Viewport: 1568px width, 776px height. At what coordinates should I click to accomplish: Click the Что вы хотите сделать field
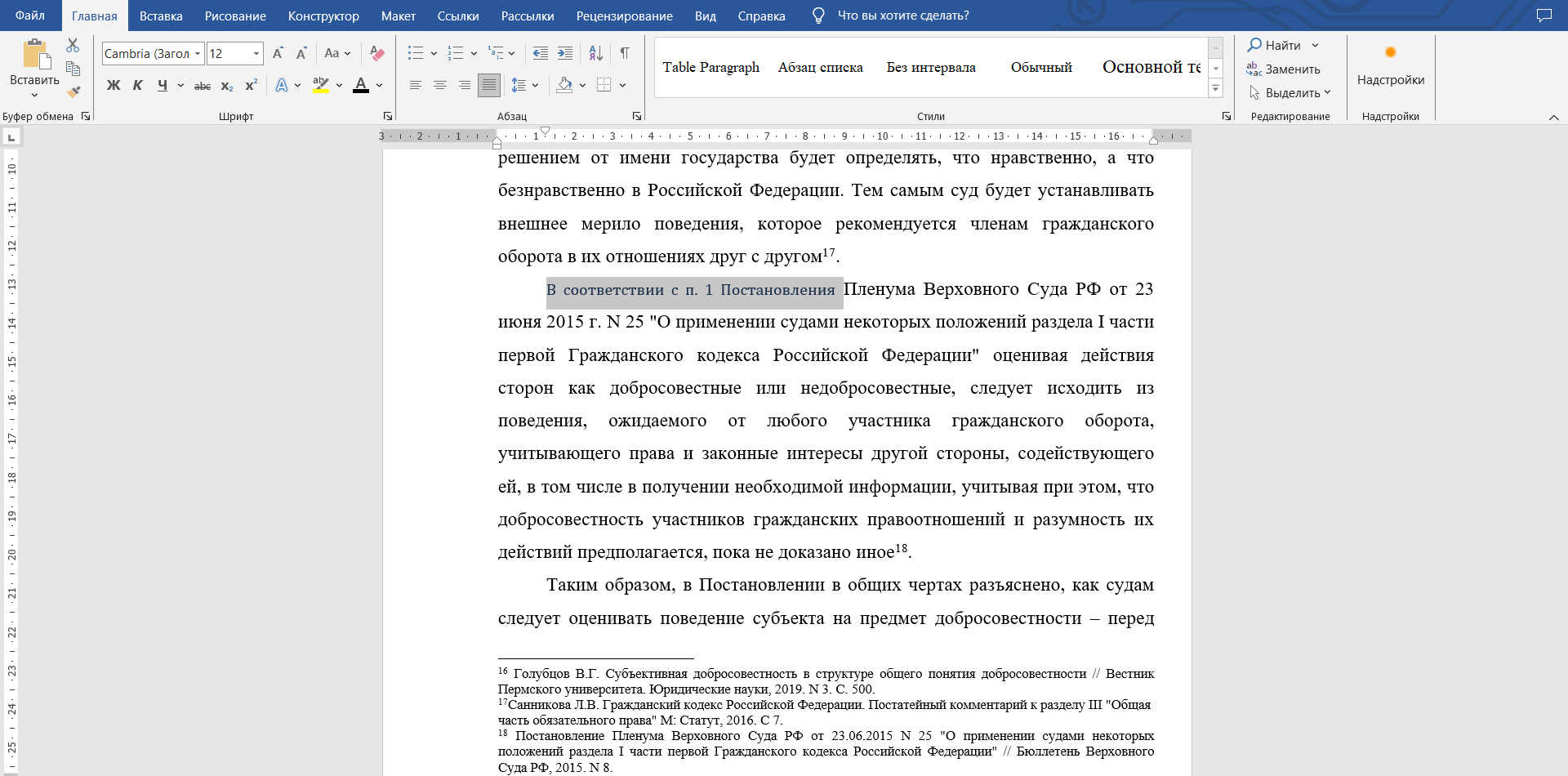pyautogui.click(x=903, y=16)
